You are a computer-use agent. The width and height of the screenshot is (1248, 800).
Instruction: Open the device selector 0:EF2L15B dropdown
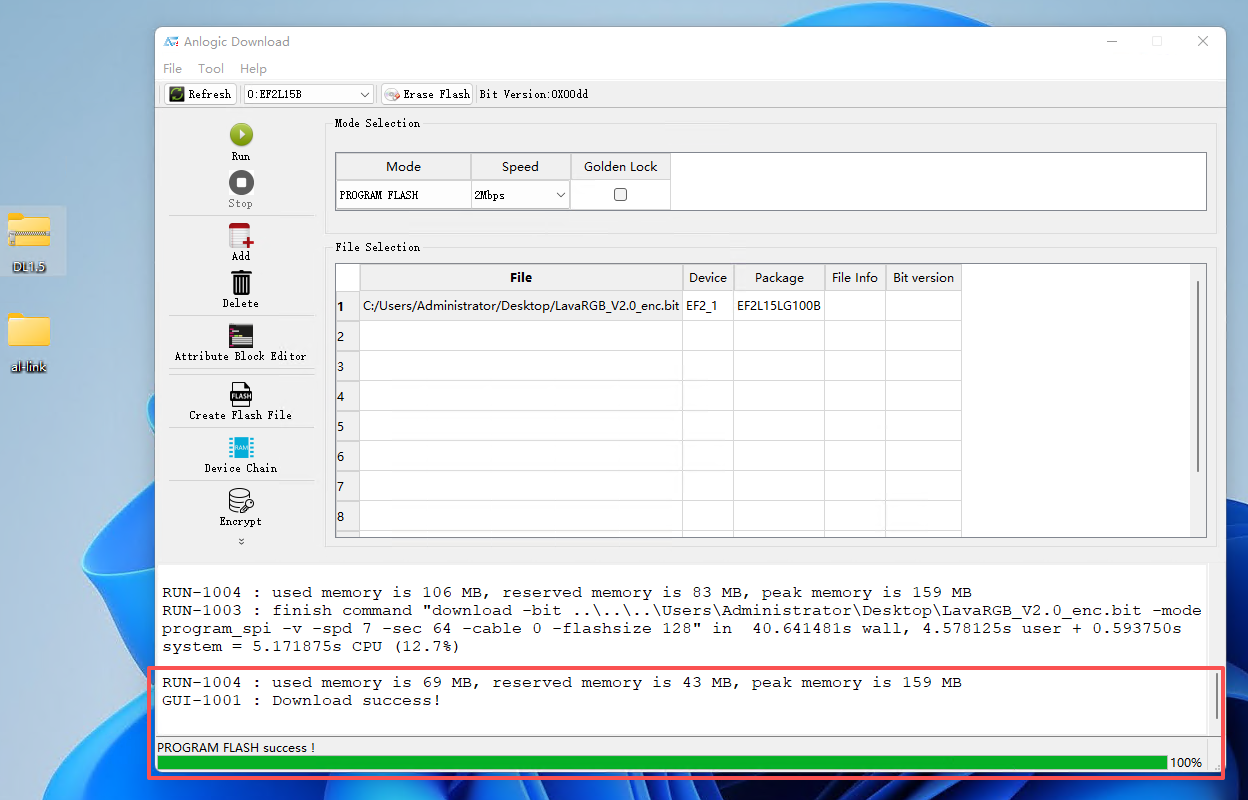(x=309, y=94)
